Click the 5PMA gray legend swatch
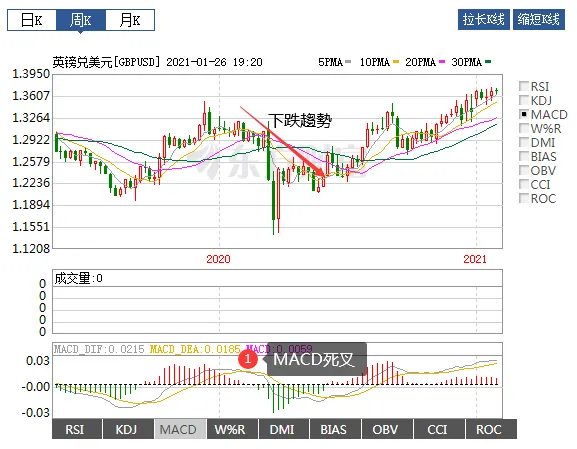 pos(348,62)
